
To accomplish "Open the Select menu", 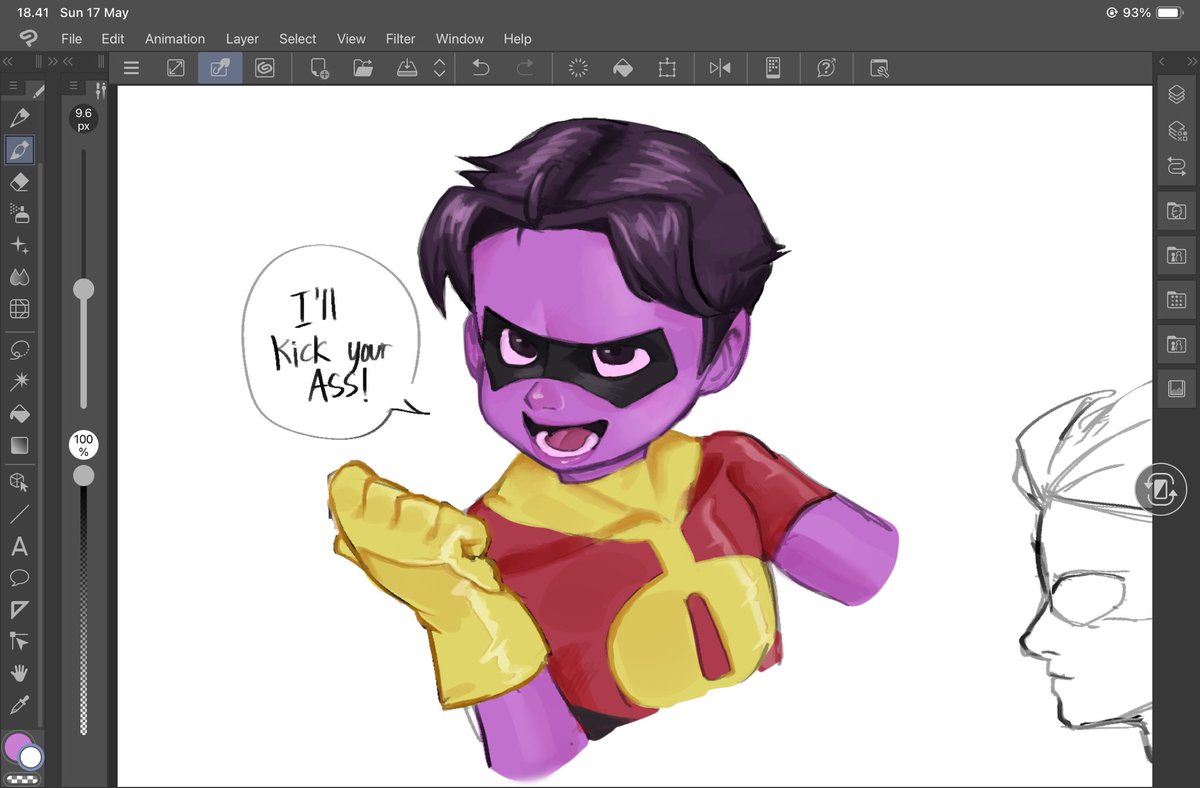I will pos(298,39).
